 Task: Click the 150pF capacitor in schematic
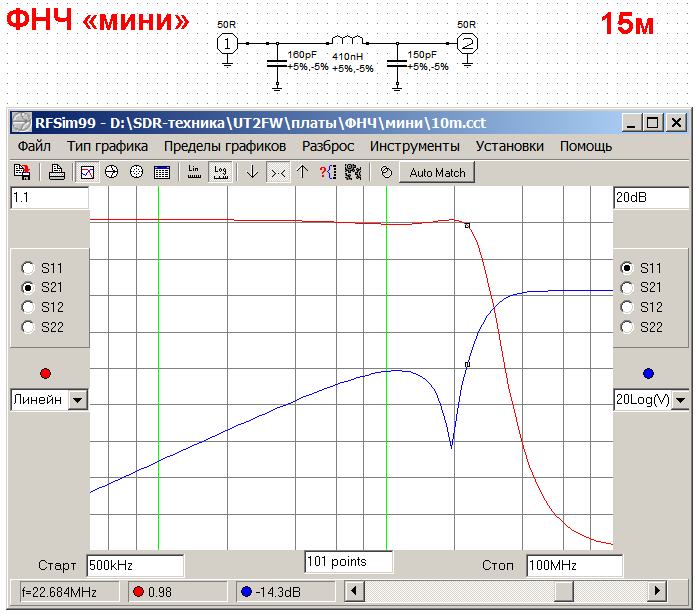pos(397,64)
